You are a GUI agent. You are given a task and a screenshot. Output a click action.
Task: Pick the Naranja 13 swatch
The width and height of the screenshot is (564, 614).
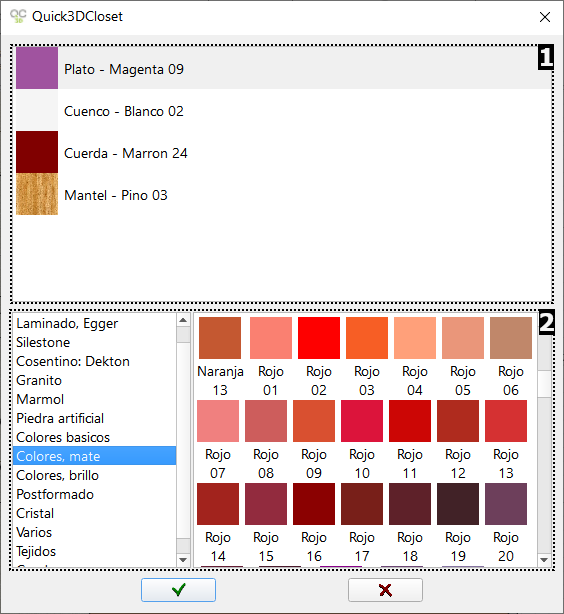point(220,338)
